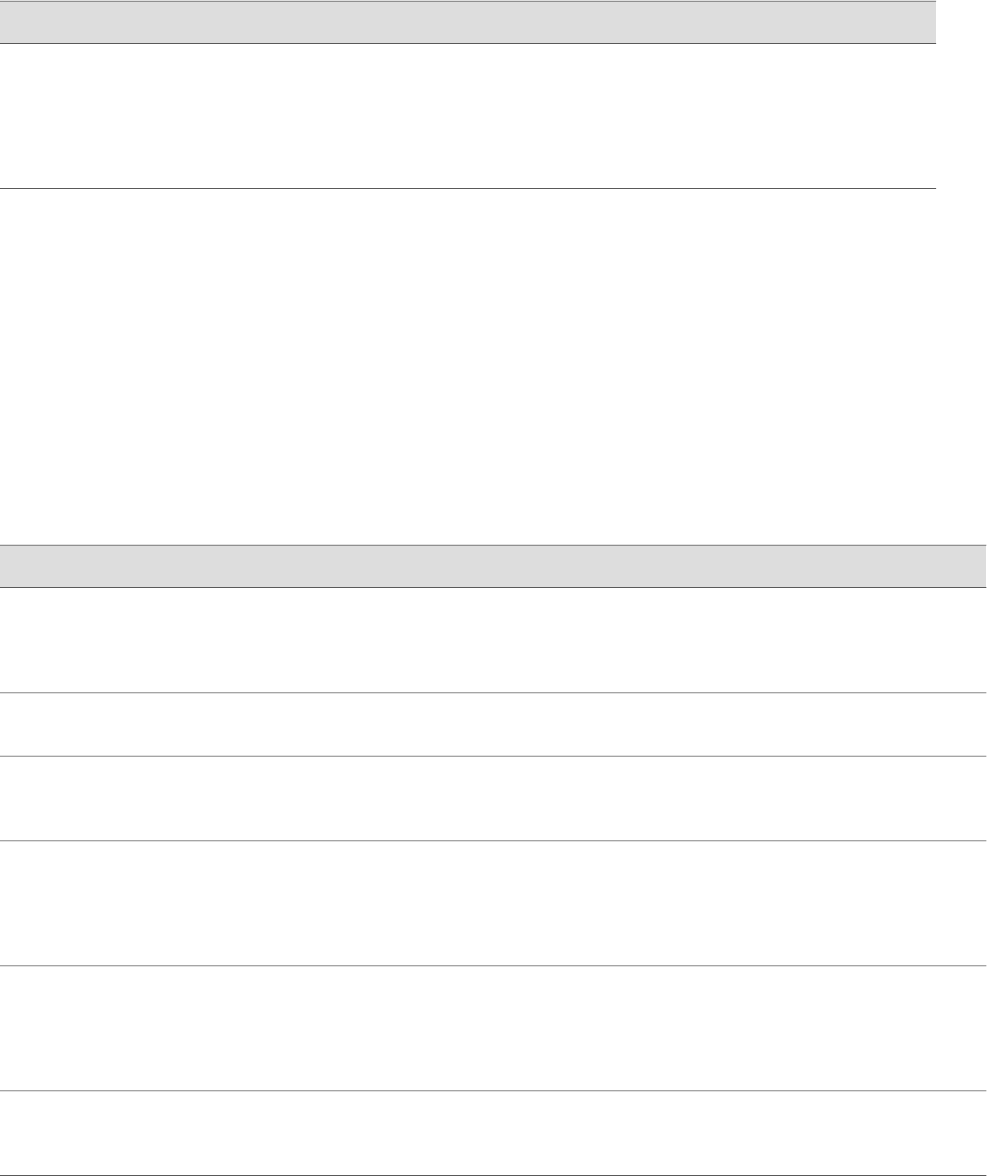Click the divider between lower table rows one and two
Viewport: 987px width, 1176px height.
[493, 693]
